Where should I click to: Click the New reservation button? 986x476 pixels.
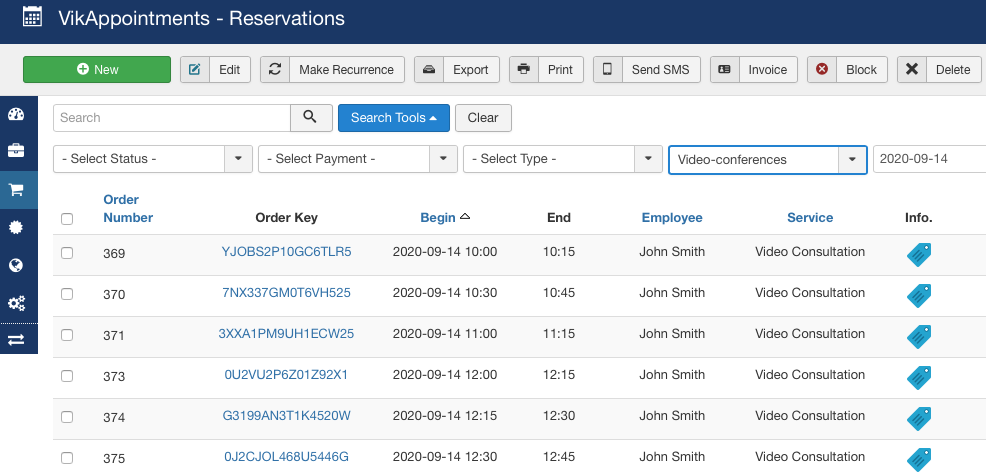tap(97, 70)
